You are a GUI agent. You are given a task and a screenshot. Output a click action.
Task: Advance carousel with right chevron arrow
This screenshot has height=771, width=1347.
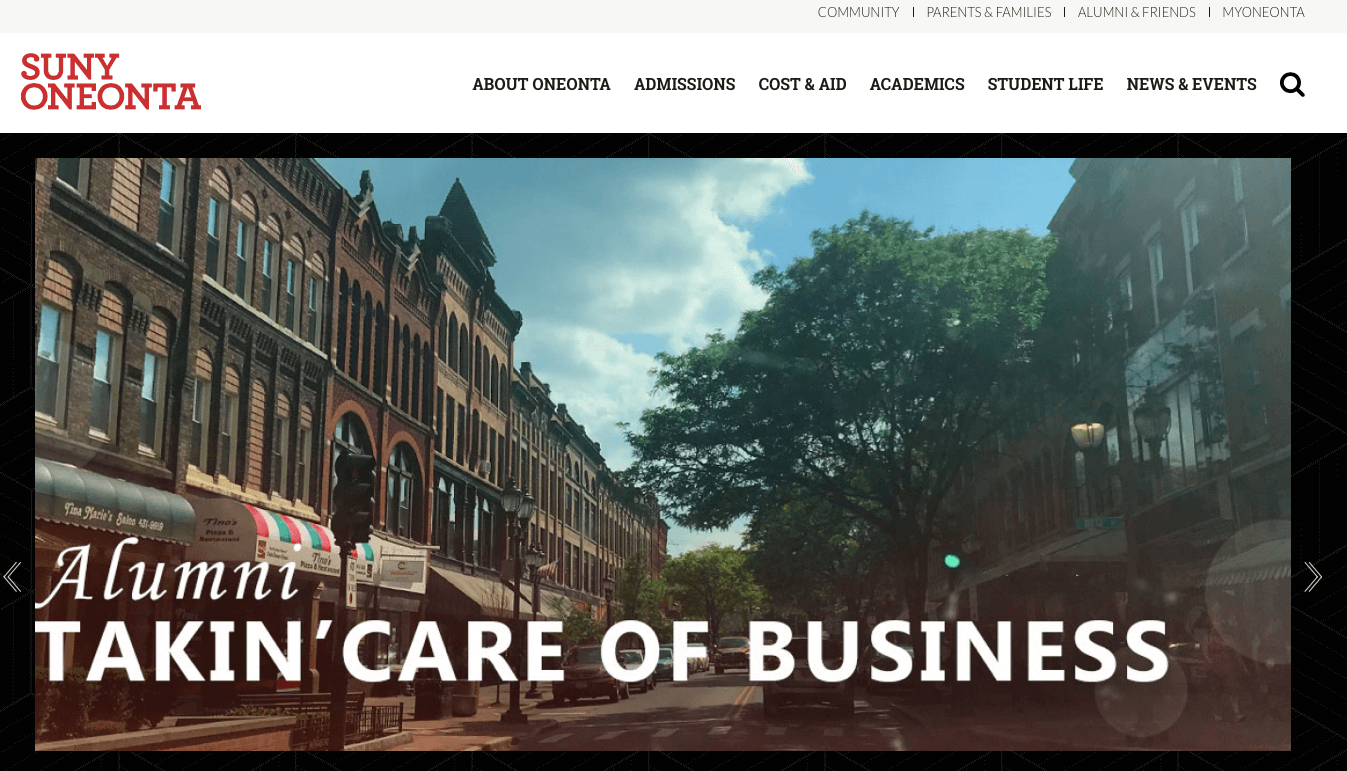click(1313, 577)
